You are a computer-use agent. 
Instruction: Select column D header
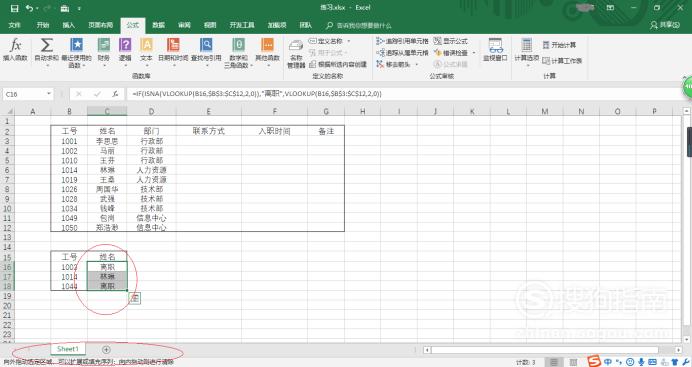[x=151, y=112]
